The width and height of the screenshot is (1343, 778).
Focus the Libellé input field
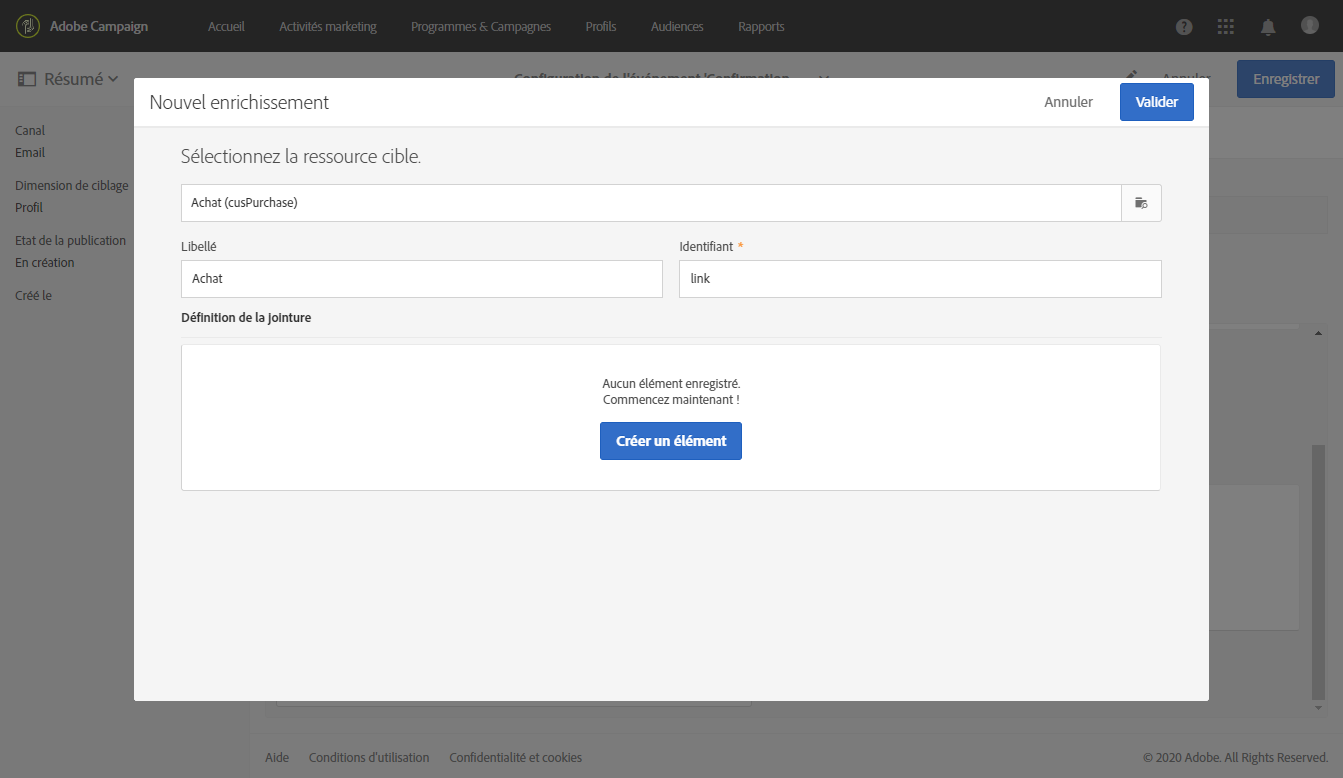tap(421, 279)
